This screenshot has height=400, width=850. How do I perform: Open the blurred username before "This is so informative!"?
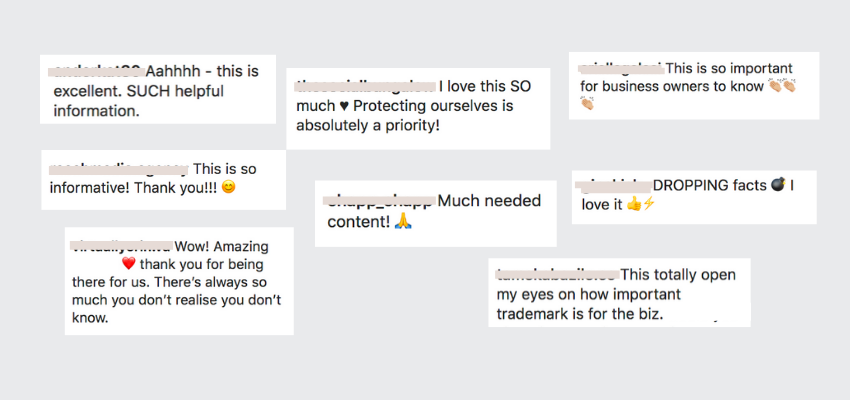(x=117, y=168)
